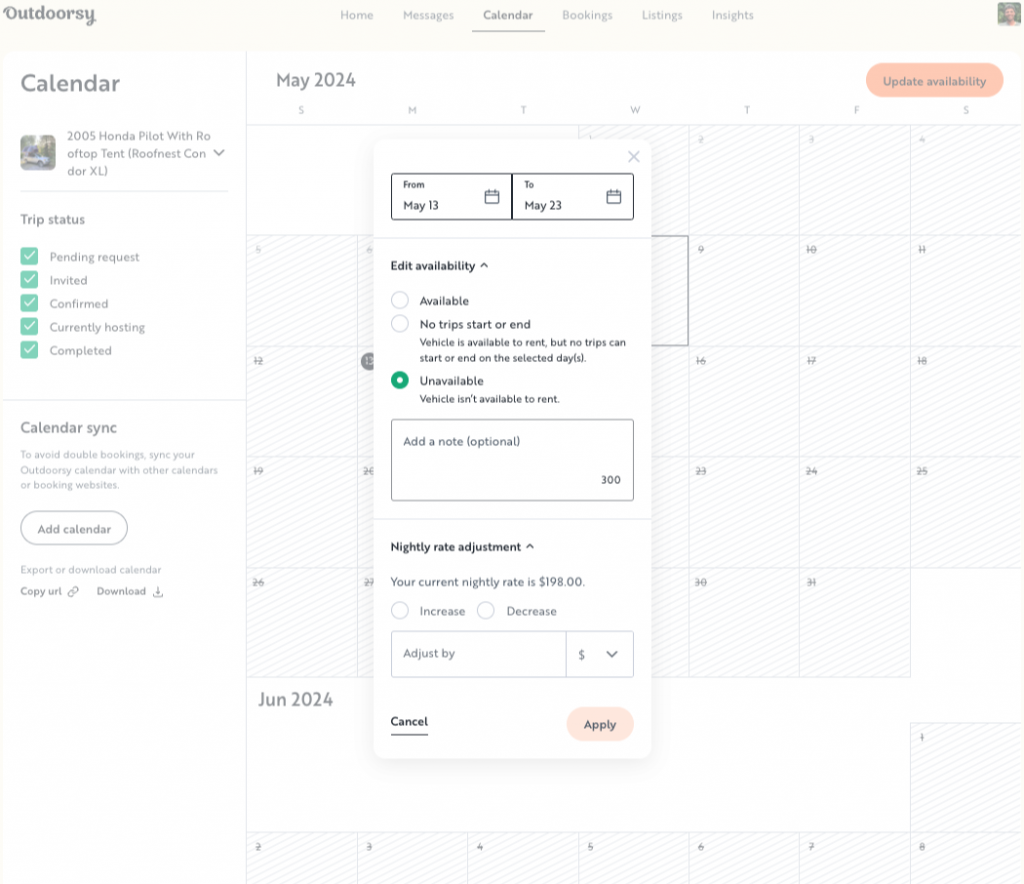Select May 16 calendar cell
The width and height of the screenshot is (1024, 884).
point(744,402)
